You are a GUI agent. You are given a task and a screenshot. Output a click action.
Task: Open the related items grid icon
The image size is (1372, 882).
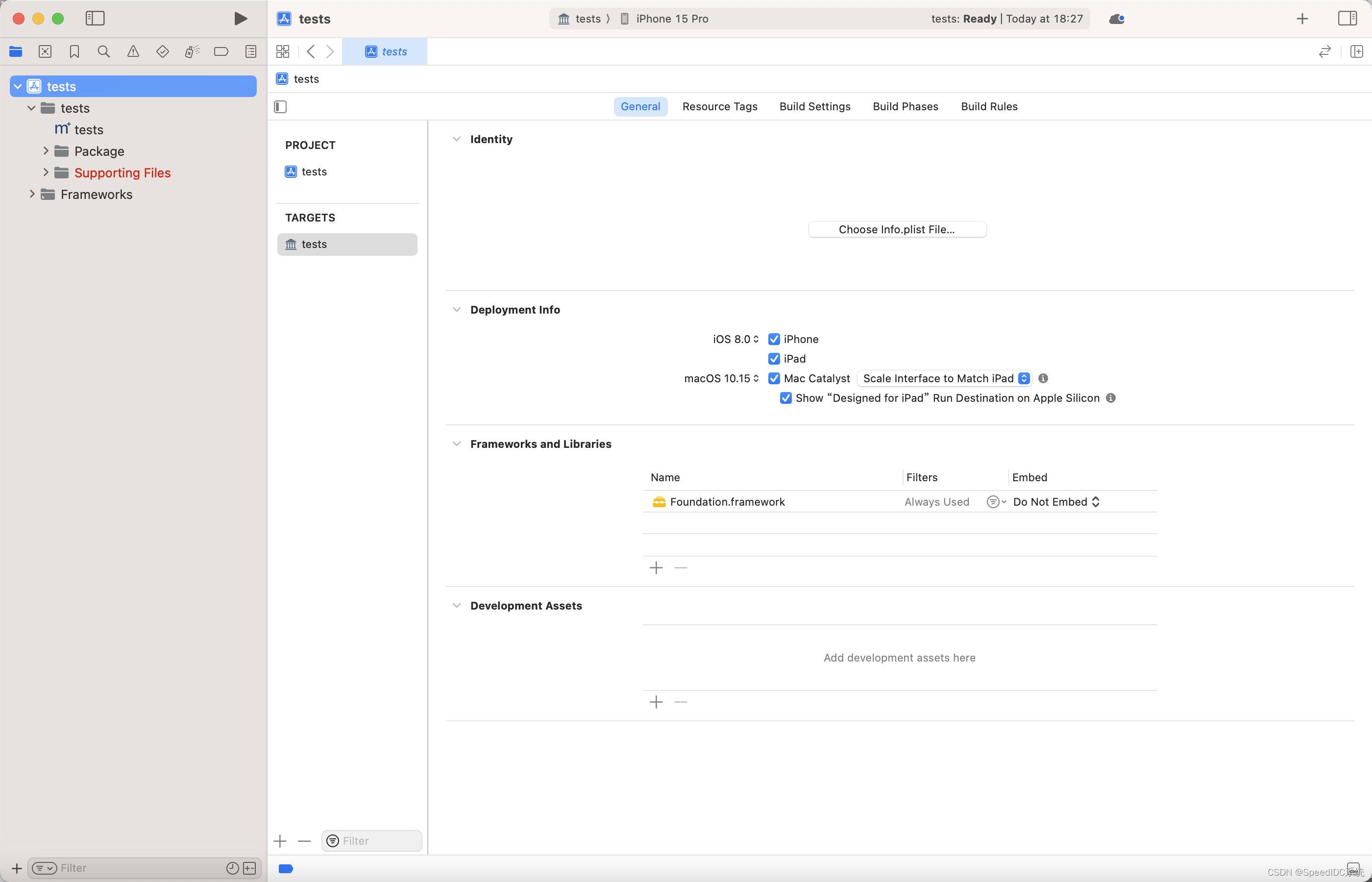pos(282,51)
